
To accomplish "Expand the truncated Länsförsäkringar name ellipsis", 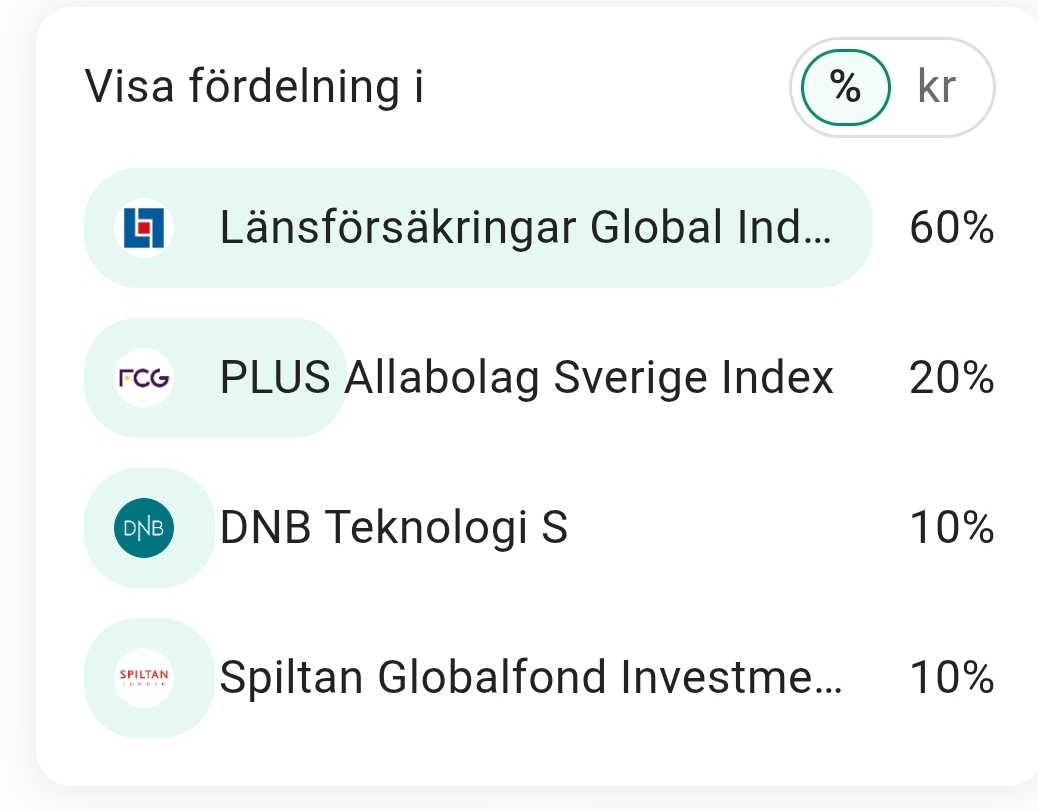I will [x=819, y=231].
